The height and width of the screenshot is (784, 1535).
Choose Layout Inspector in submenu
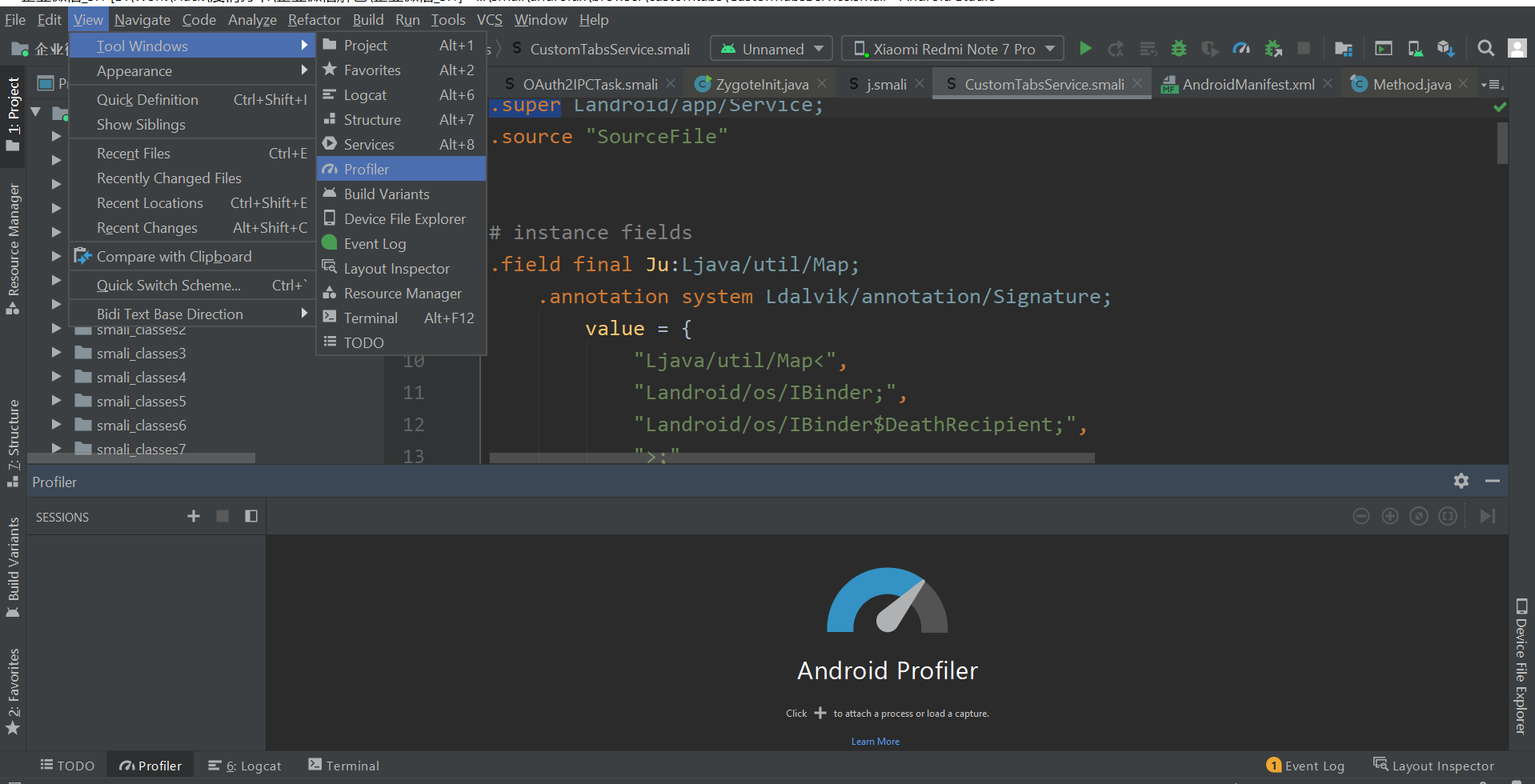(x=401, y=268)
